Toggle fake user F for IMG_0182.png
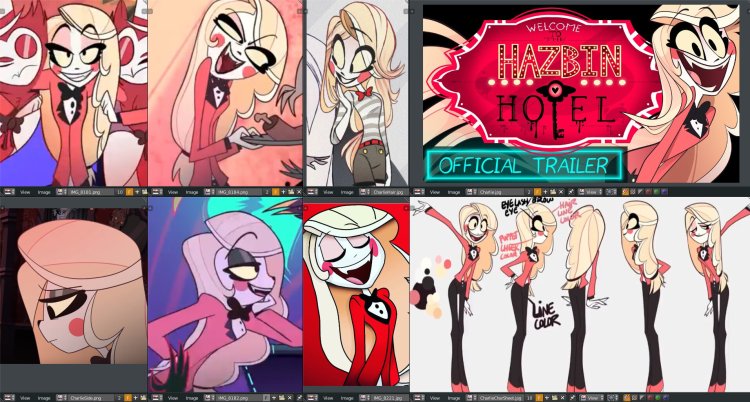 266,397
